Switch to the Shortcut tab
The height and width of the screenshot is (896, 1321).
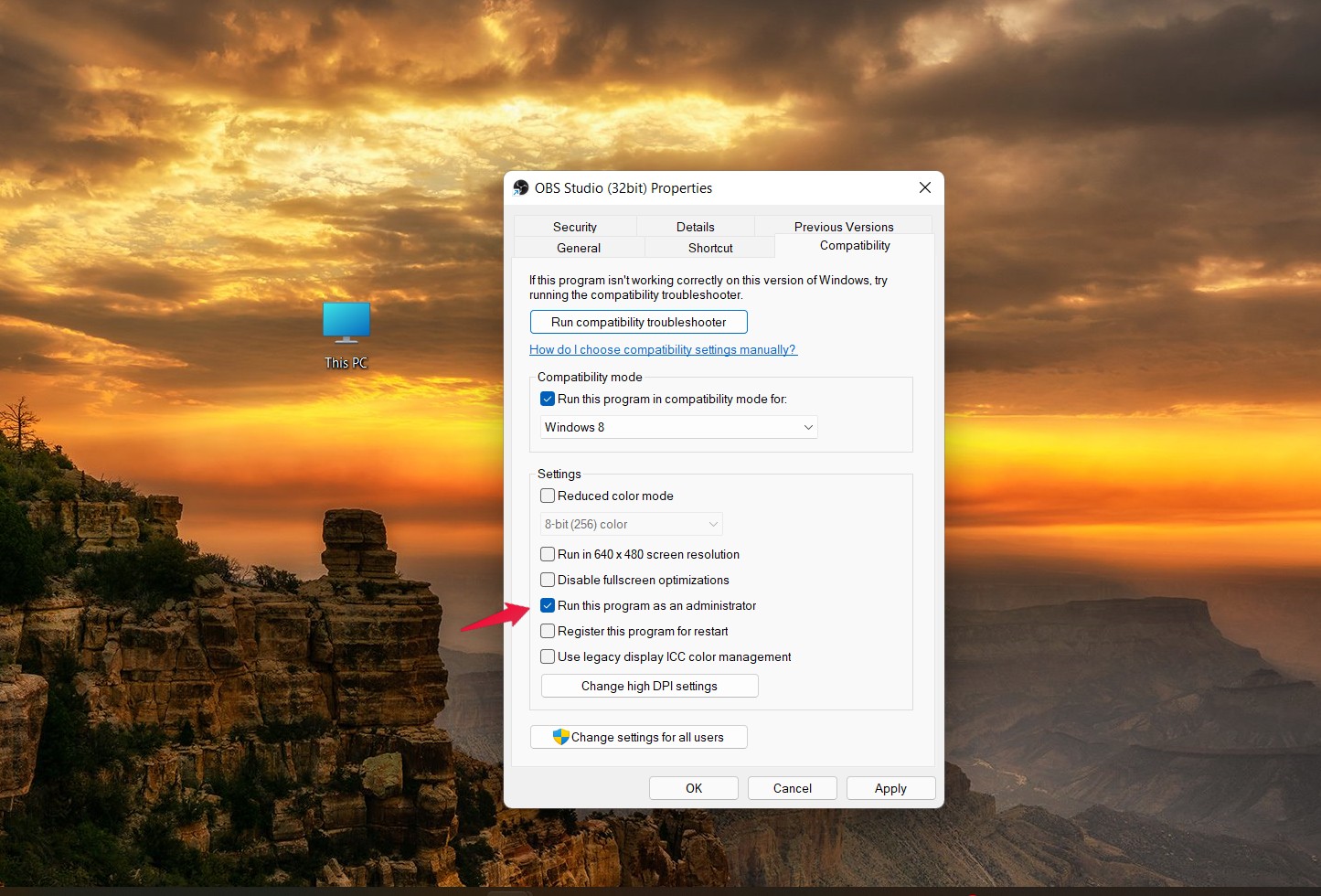(x=710, y=248)
